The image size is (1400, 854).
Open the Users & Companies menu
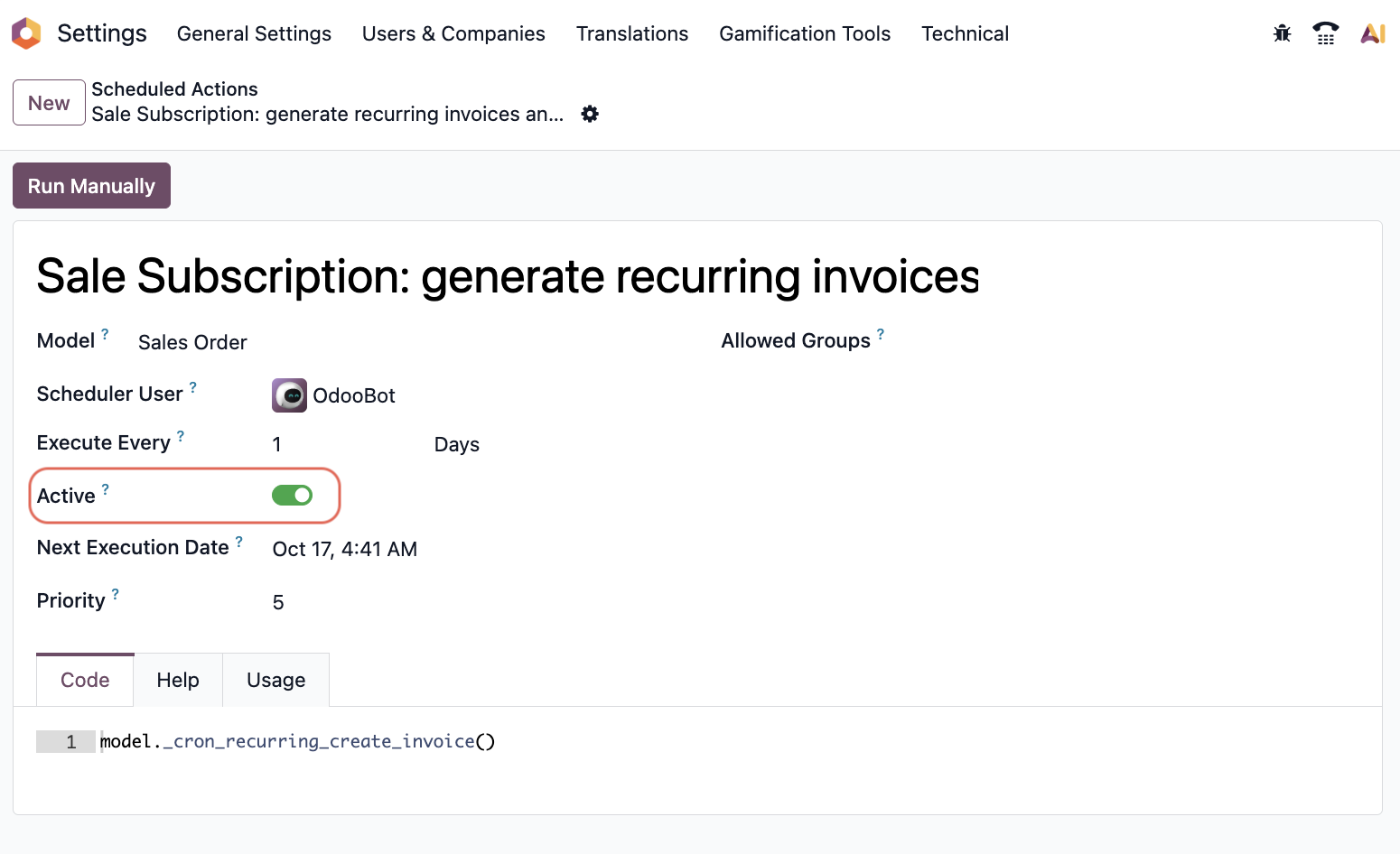pyautogui.click(x=453, y=33)
